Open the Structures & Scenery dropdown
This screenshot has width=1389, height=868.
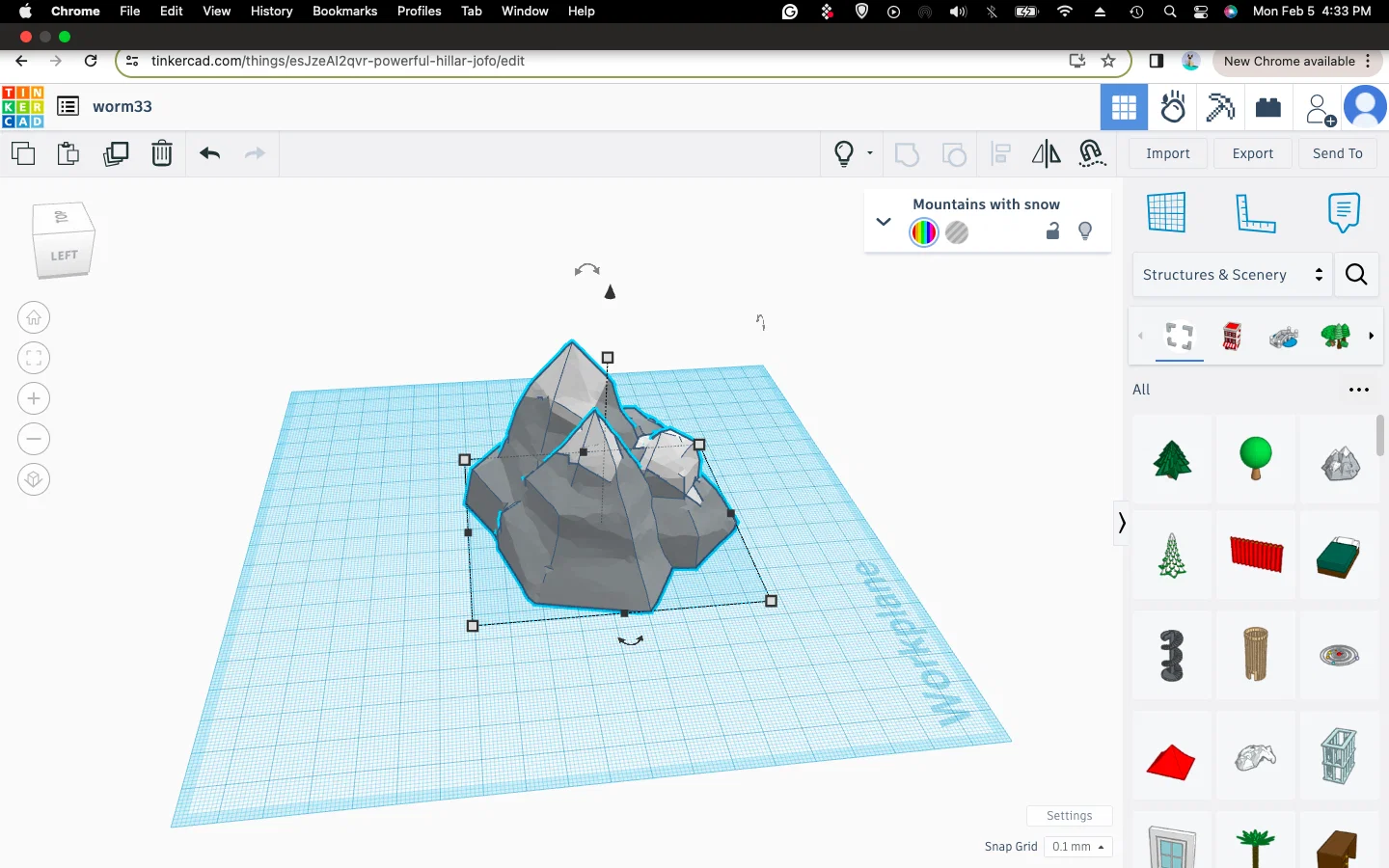coord(1232,275)
